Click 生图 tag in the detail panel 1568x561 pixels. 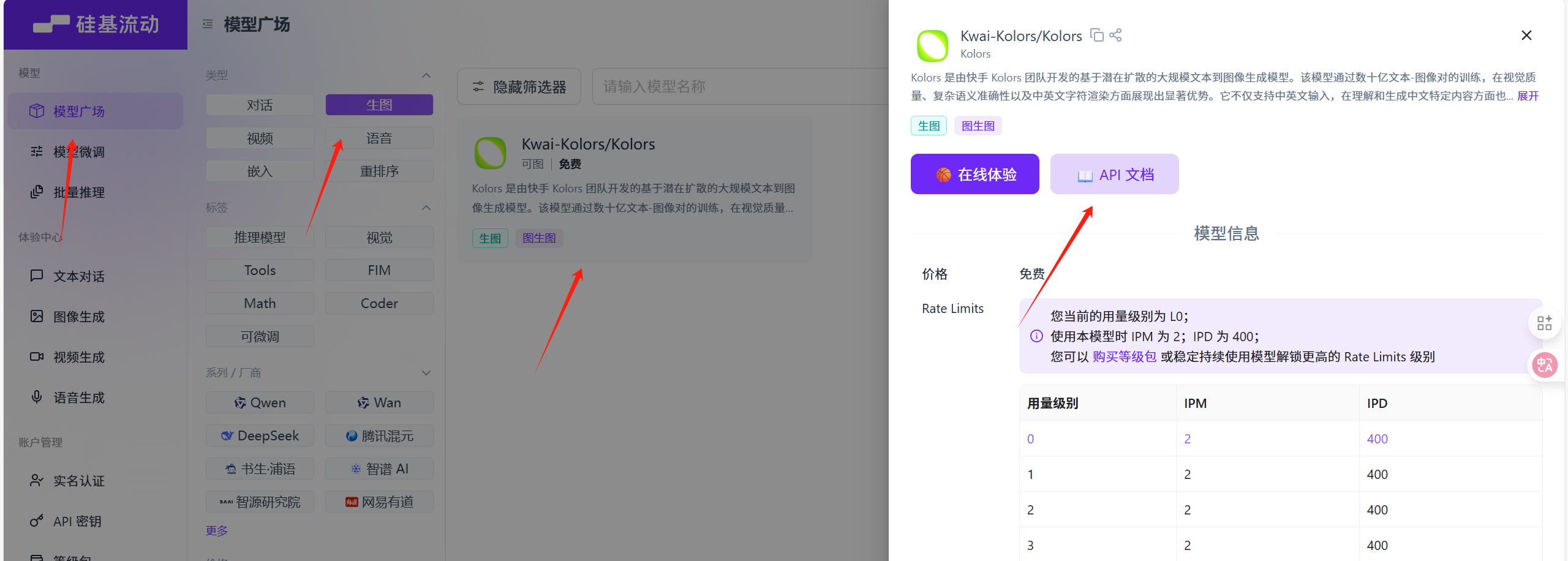(929, 126)
